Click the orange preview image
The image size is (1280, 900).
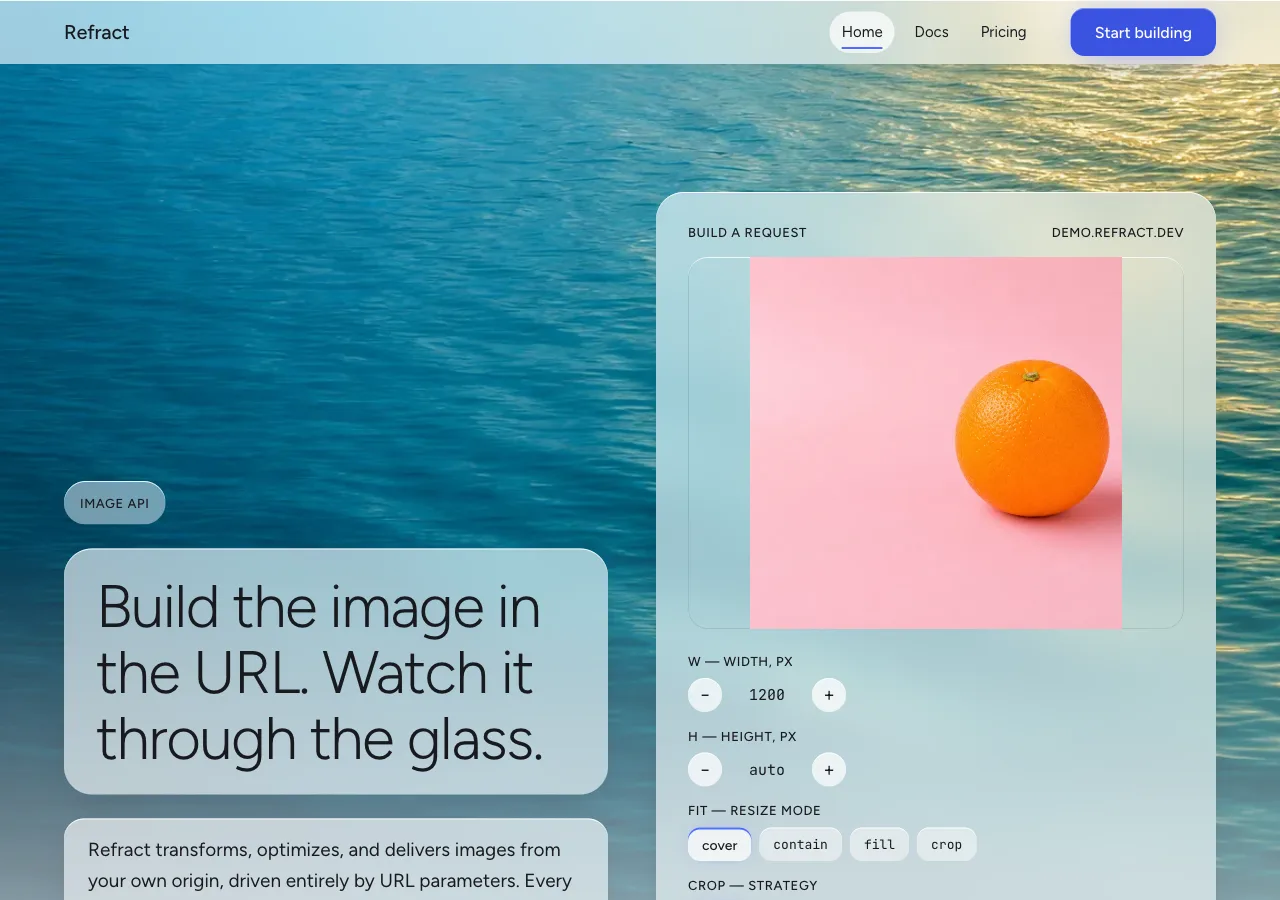point(936,443)
